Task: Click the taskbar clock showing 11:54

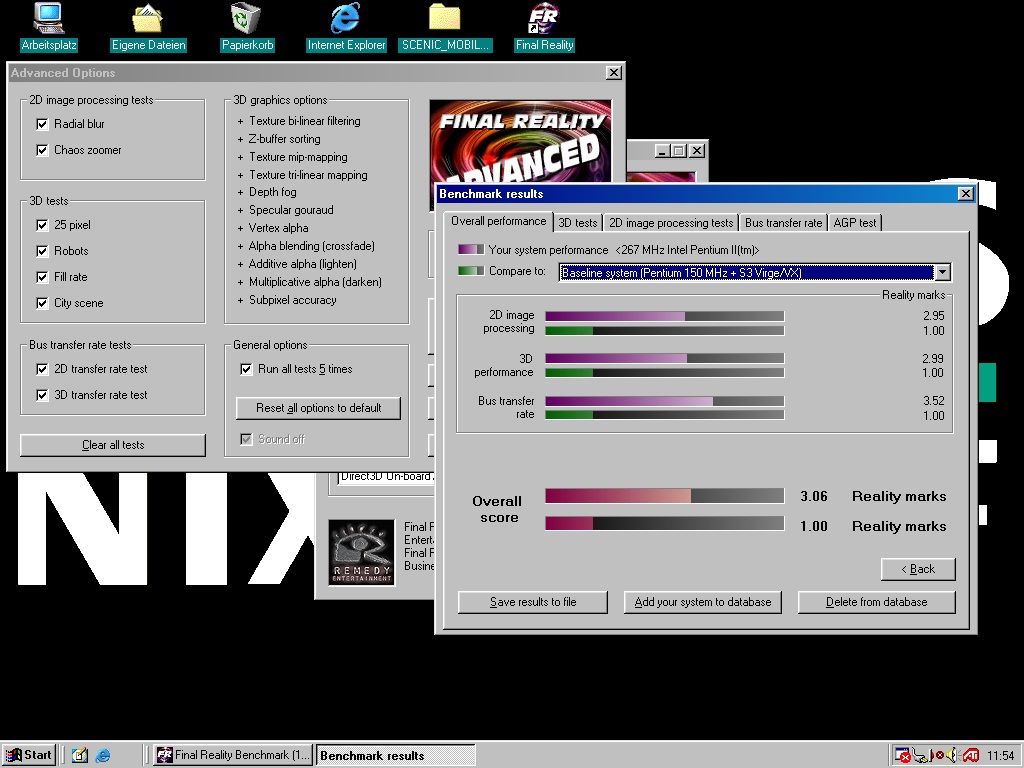Action: 1000,756
